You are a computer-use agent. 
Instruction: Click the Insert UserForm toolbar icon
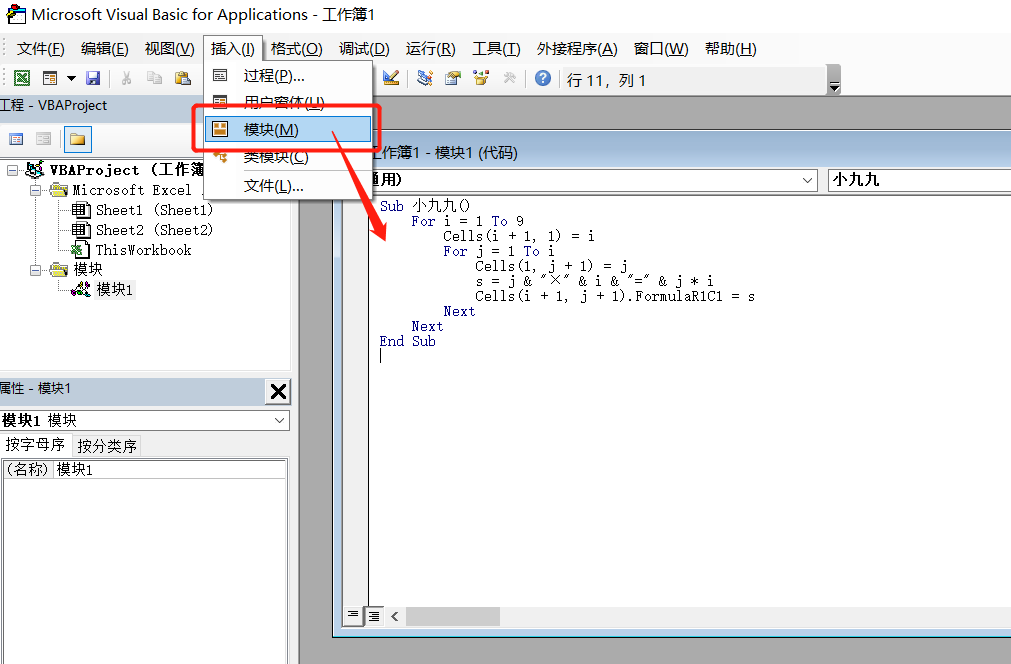[50, 78]
